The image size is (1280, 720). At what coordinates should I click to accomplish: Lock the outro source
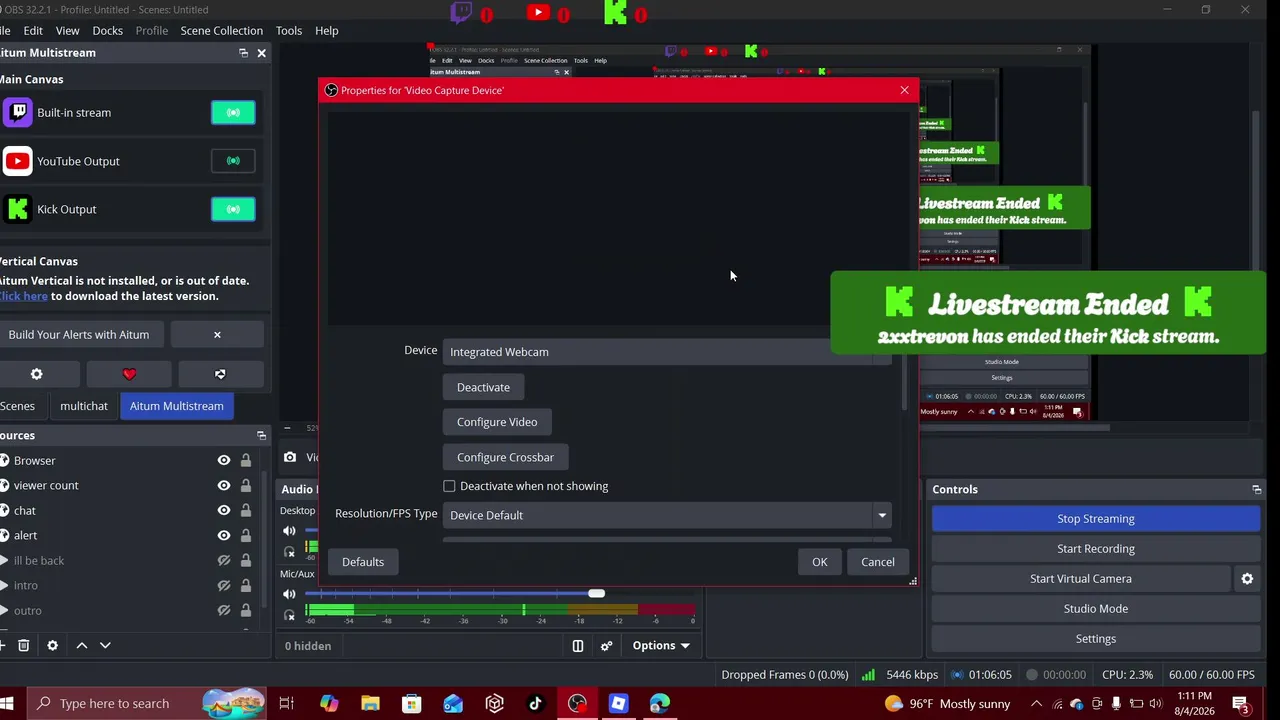pyautogui.click(x=245, y=611)
